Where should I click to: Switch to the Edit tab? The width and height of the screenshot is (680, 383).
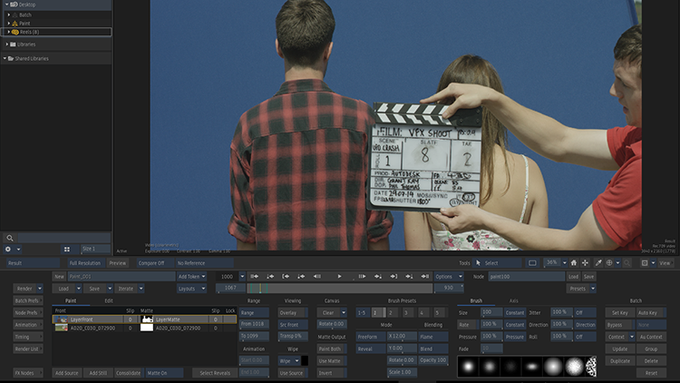click(x=109, y=301)
